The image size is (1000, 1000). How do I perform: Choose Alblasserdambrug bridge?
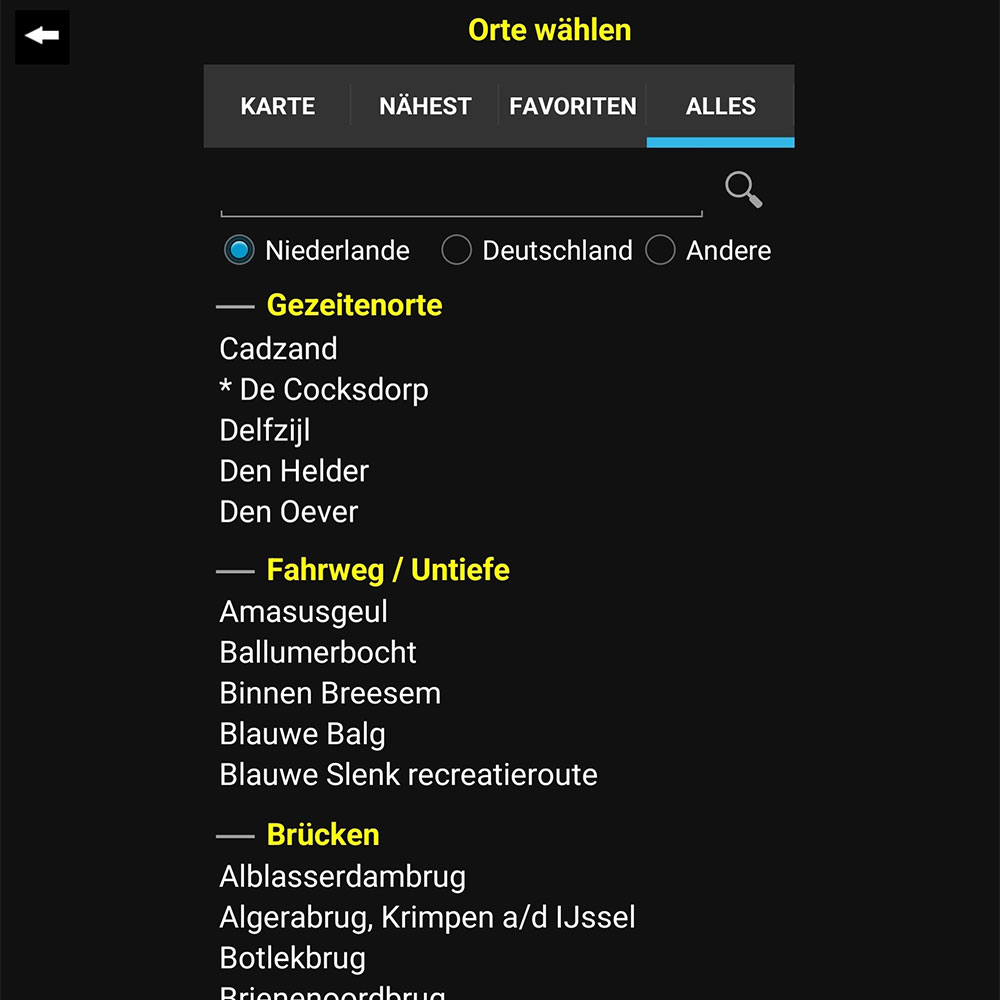[342, 877]
